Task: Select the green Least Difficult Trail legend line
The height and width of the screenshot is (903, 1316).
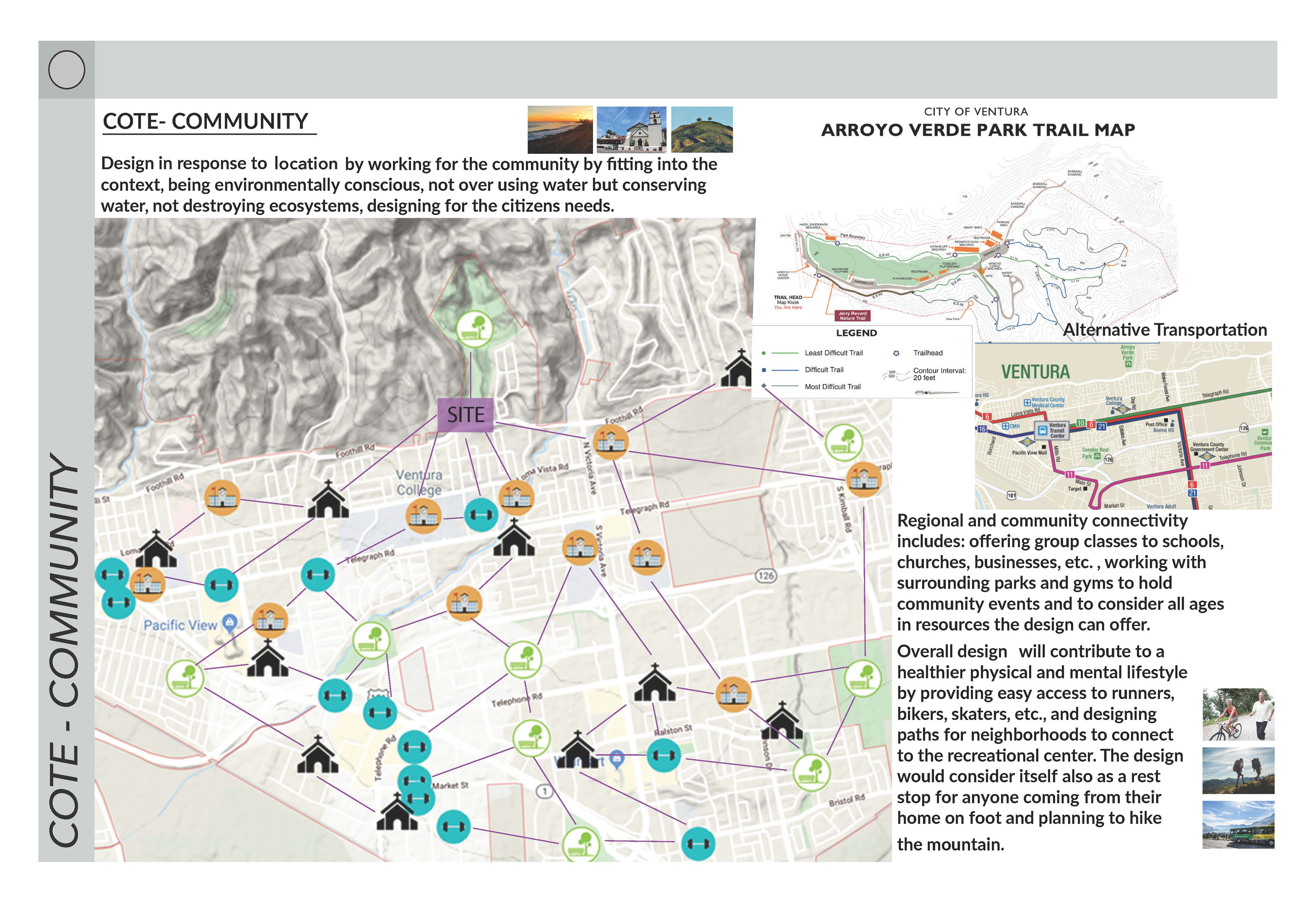Action: click(x=785, y=353)
